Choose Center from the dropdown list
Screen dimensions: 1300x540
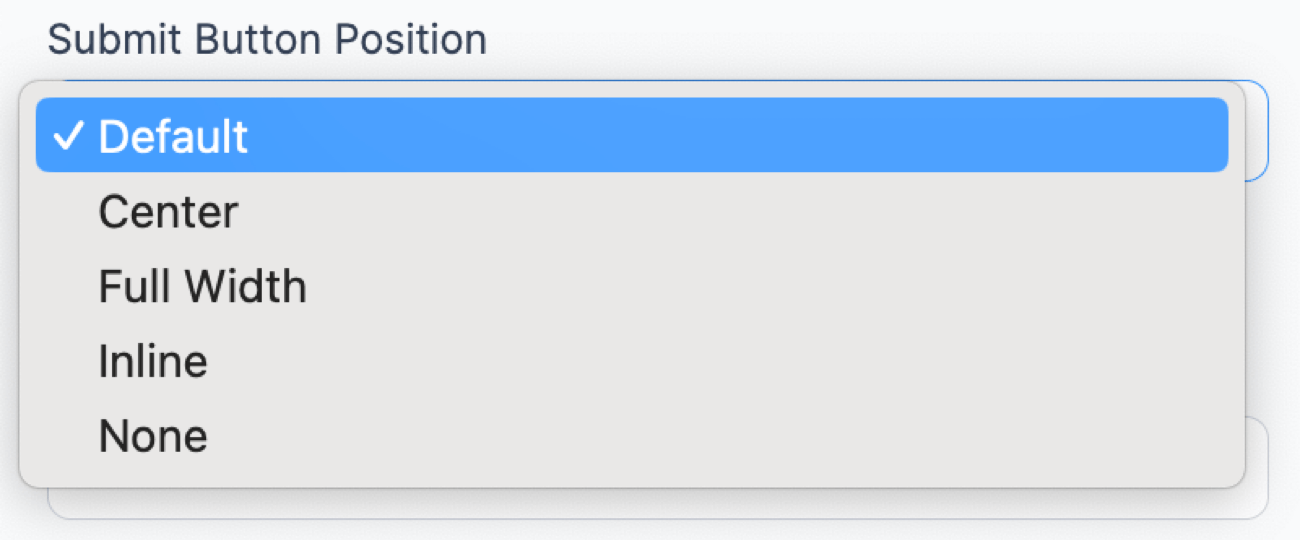pyautogui.click(x=631, y=212)
